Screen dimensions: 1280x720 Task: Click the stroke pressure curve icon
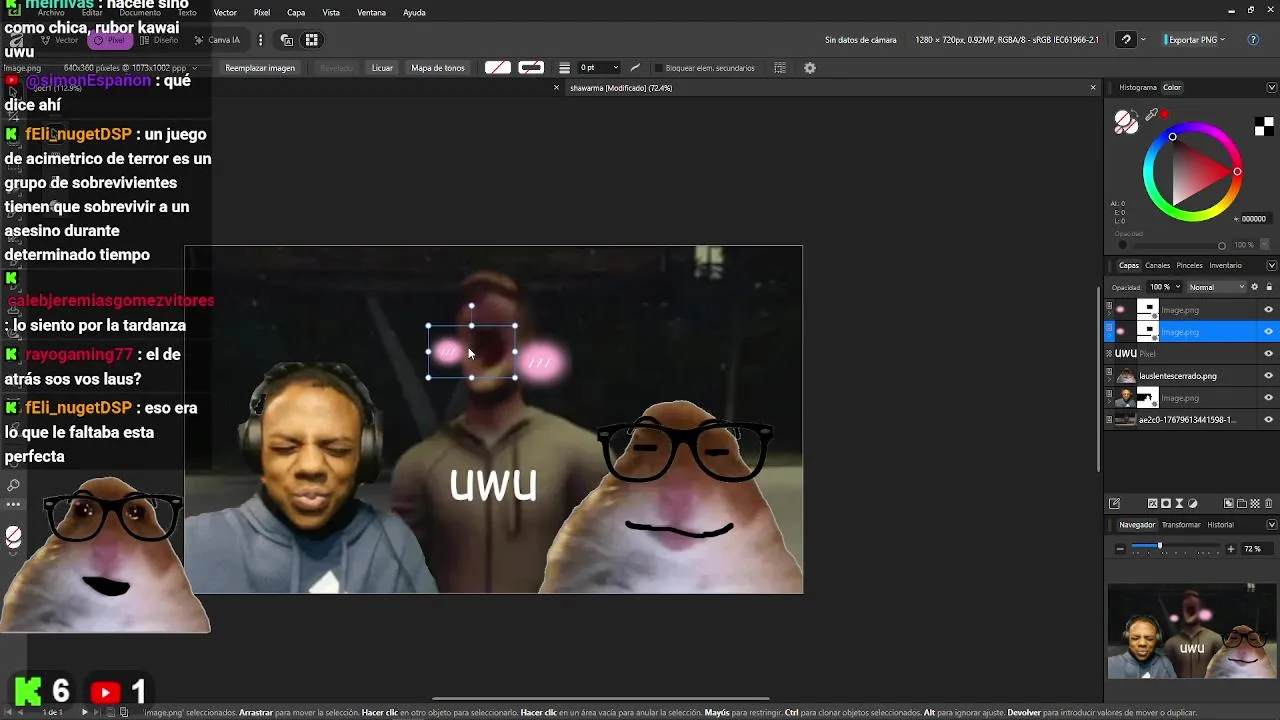[635, 68]
